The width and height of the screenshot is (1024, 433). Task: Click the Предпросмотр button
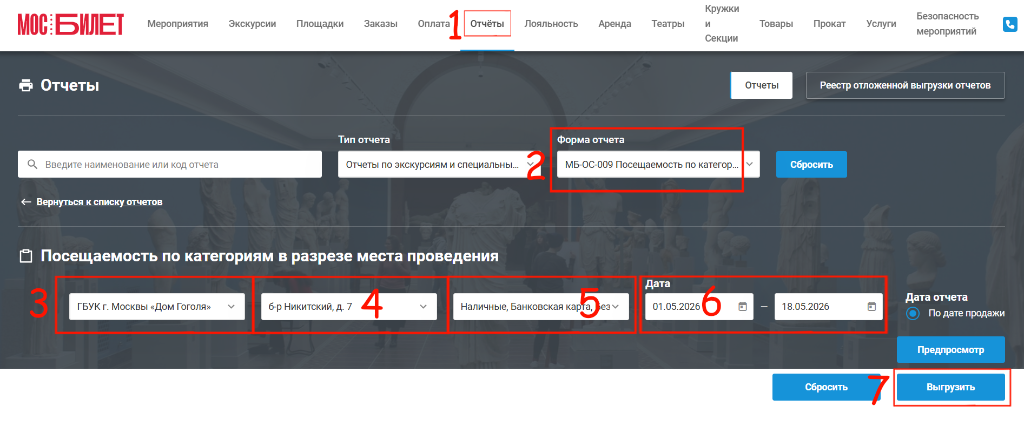950,350
